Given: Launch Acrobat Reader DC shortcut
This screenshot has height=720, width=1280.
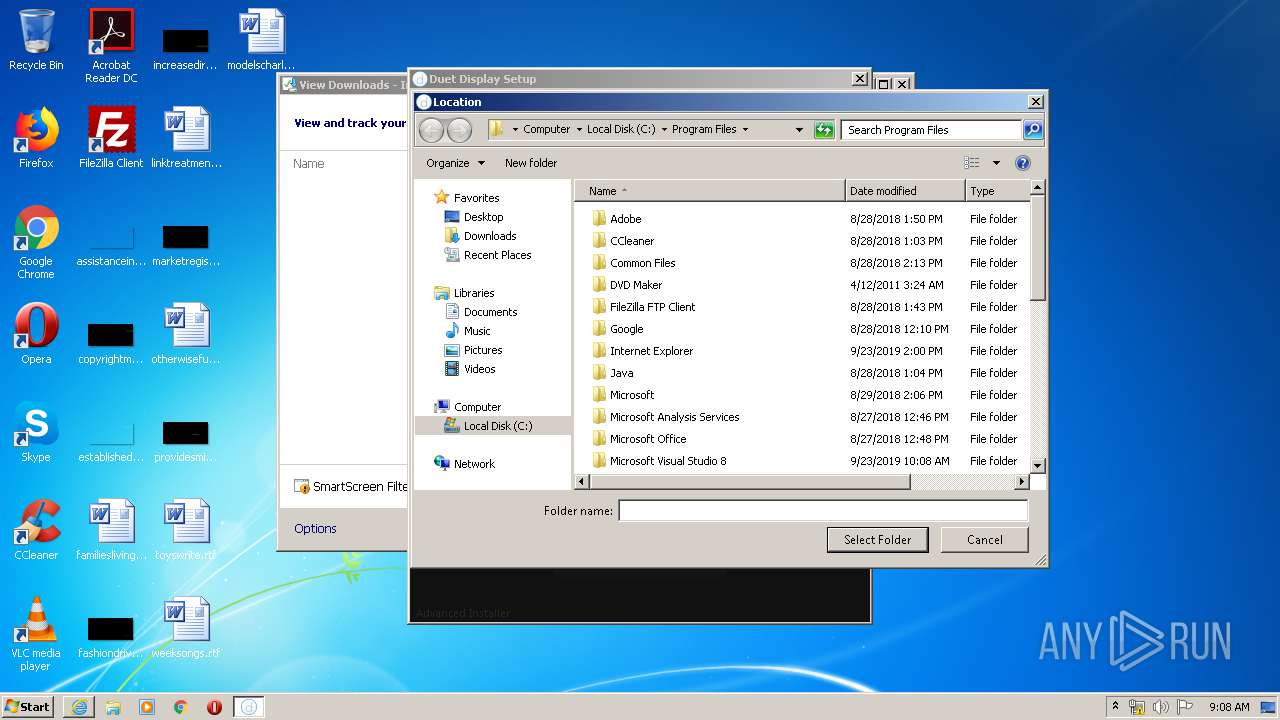Looking at the screenshot, I should pyautogui.click(x=111, y=45).
